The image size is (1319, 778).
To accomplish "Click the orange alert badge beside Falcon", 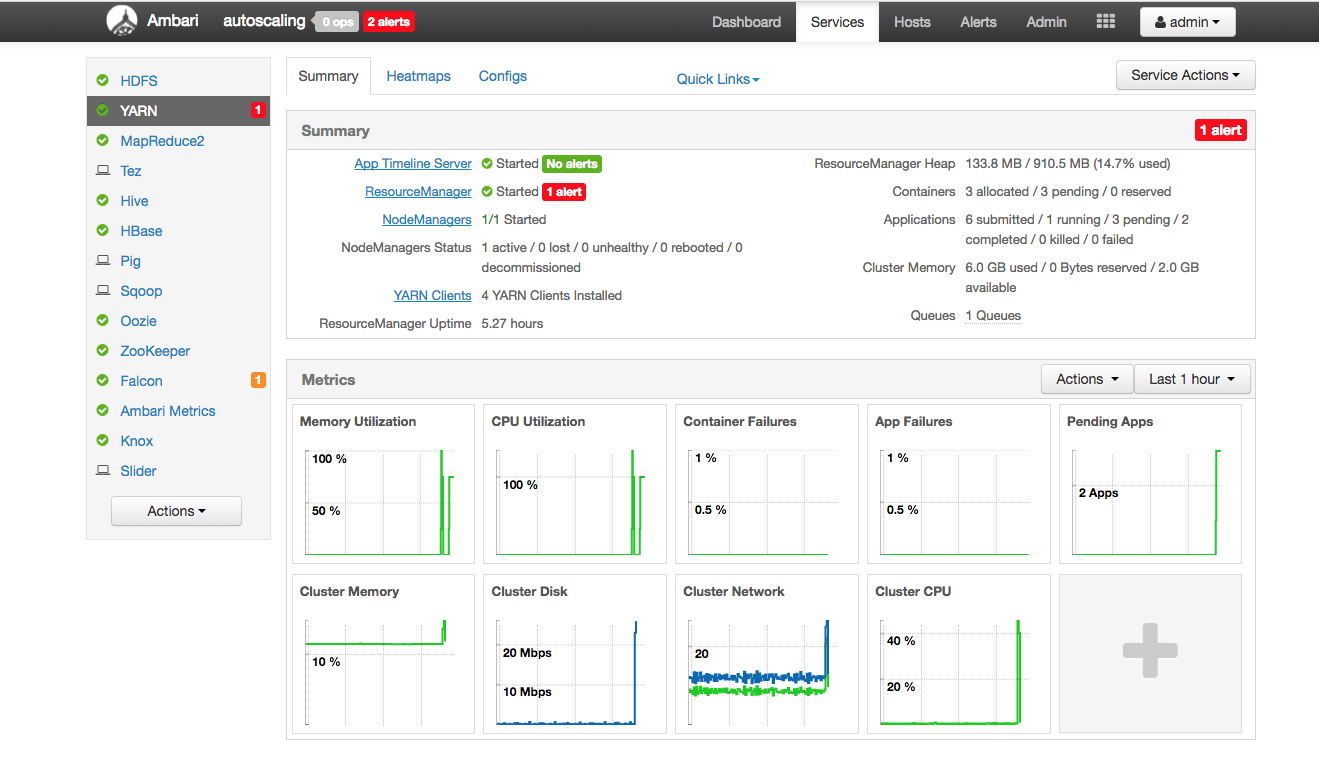I will [x=258, y=380].
